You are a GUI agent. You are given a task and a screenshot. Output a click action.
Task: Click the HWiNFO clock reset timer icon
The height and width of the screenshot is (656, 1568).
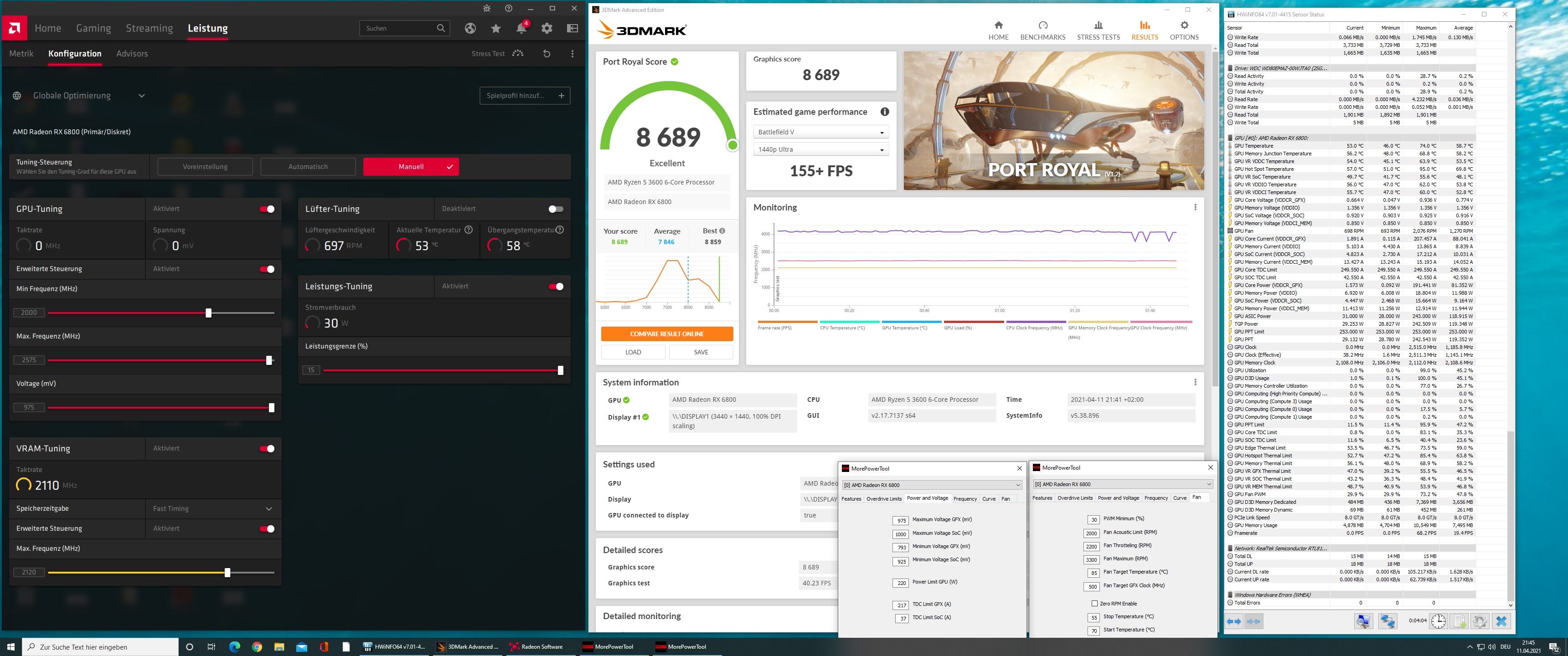(x=1438, y=621)
